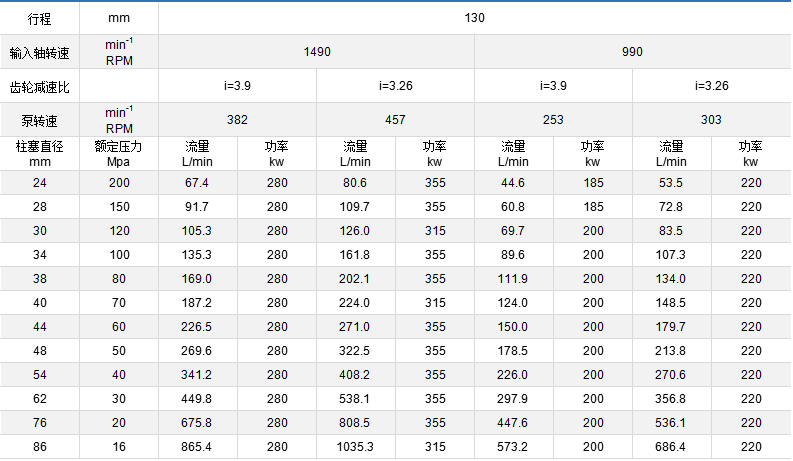
Task: Select pump speed 382 cell
Action: coord(237,120)
